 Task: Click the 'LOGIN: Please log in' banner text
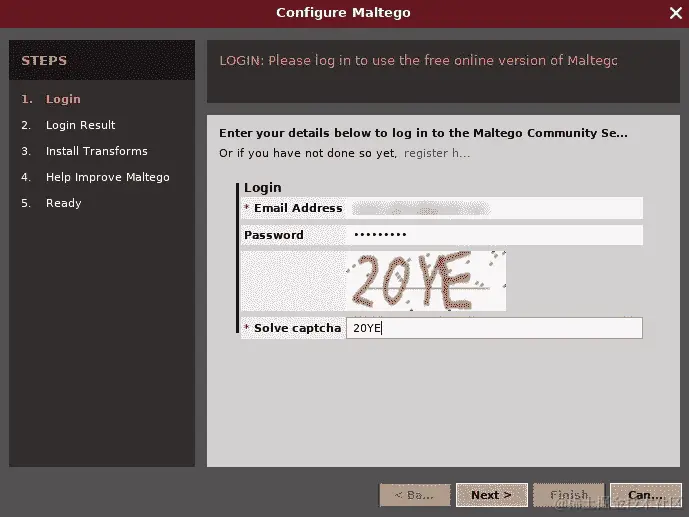(x=418, y=61)
